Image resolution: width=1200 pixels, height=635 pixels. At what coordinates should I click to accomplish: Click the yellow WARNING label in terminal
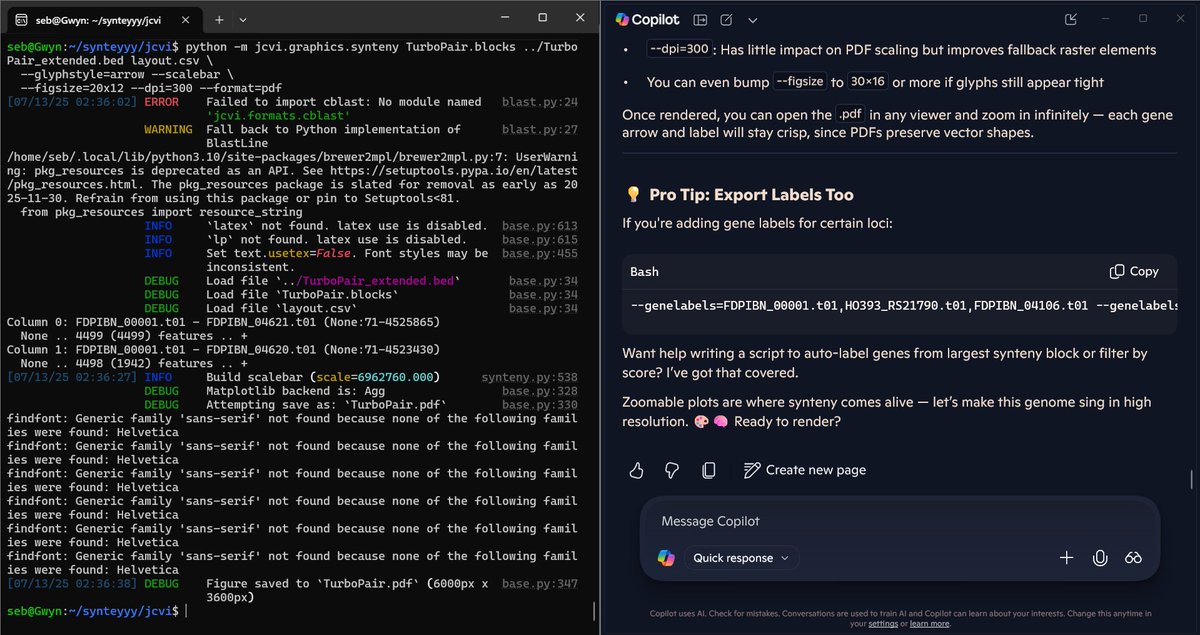[x=168, y=129]
